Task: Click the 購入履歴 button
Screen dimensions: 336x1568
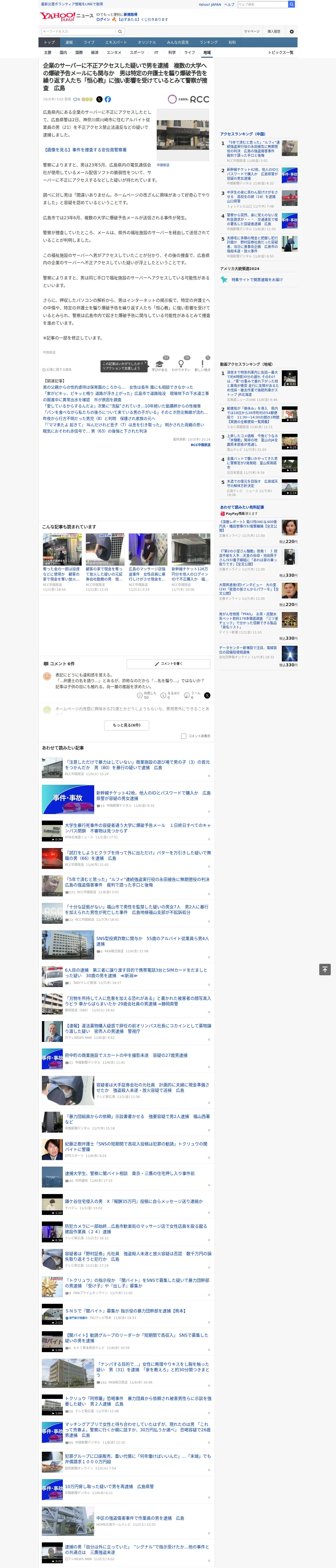Action: coord(274,31)
